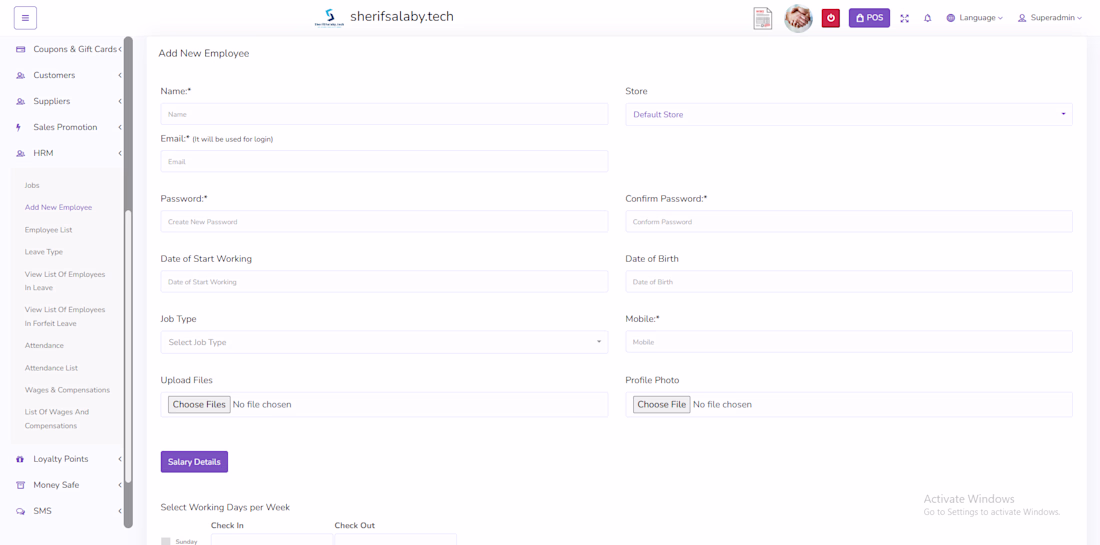Click the Create New Password field
This screenshot has height=545, width=1100.
tap(384, 222)
